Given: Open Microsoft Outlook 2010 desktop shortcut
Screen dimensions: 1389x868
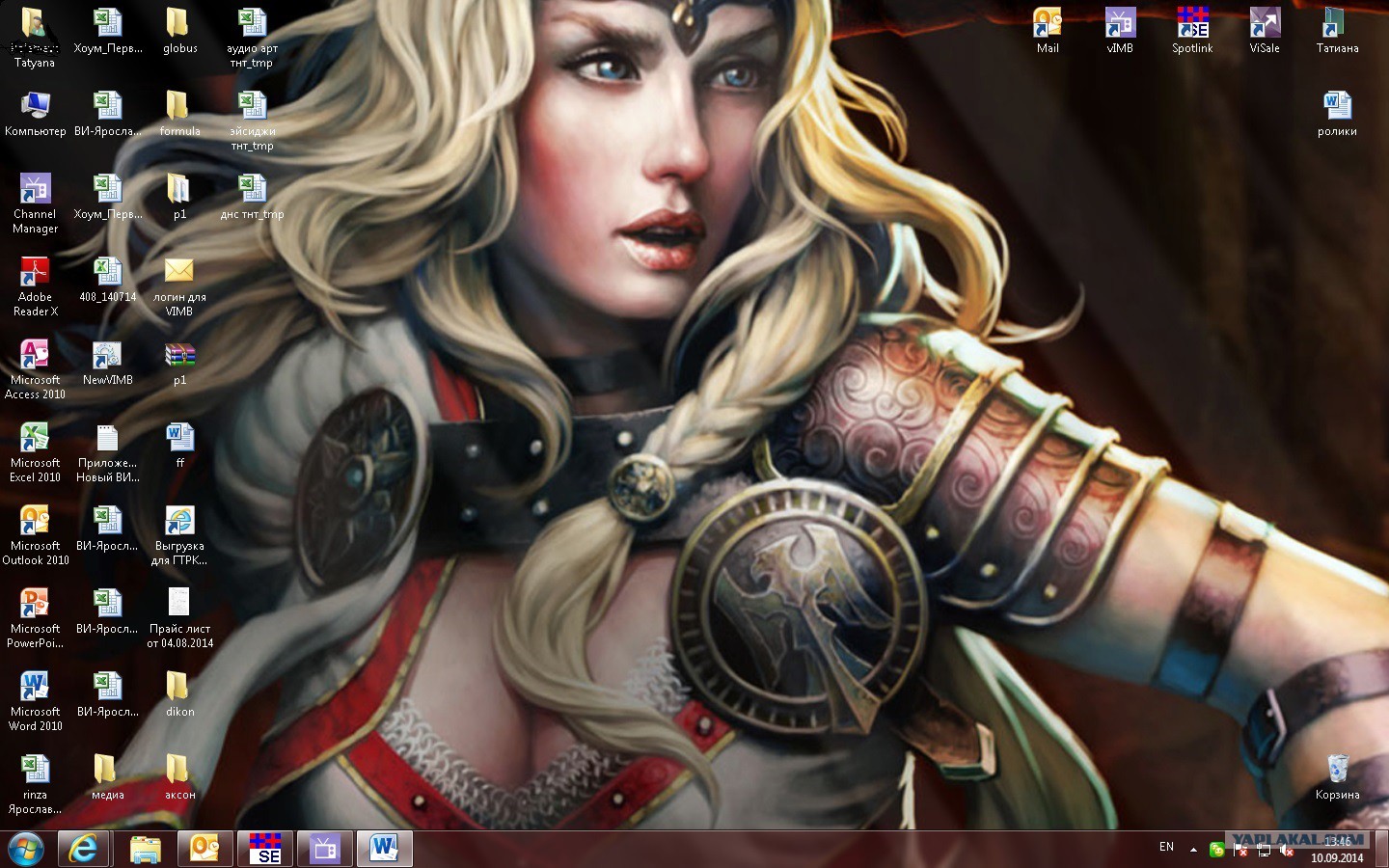Looking at the screenshot, I should (35, 536).
